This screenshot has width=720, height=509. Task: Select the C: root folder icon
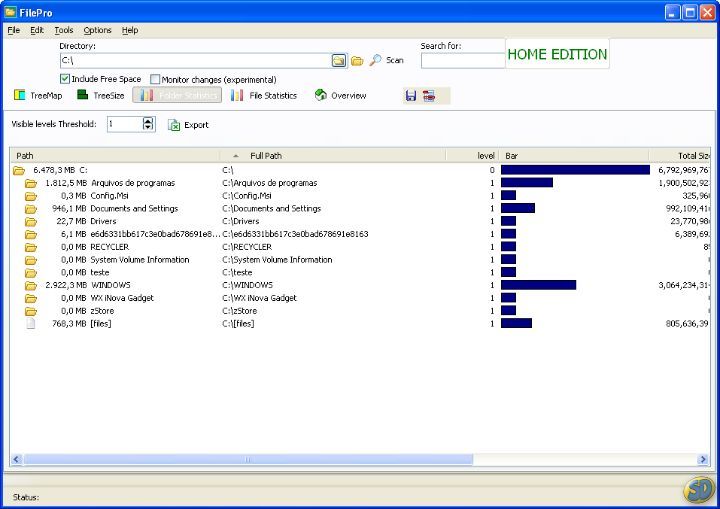[x=19, y=170]
